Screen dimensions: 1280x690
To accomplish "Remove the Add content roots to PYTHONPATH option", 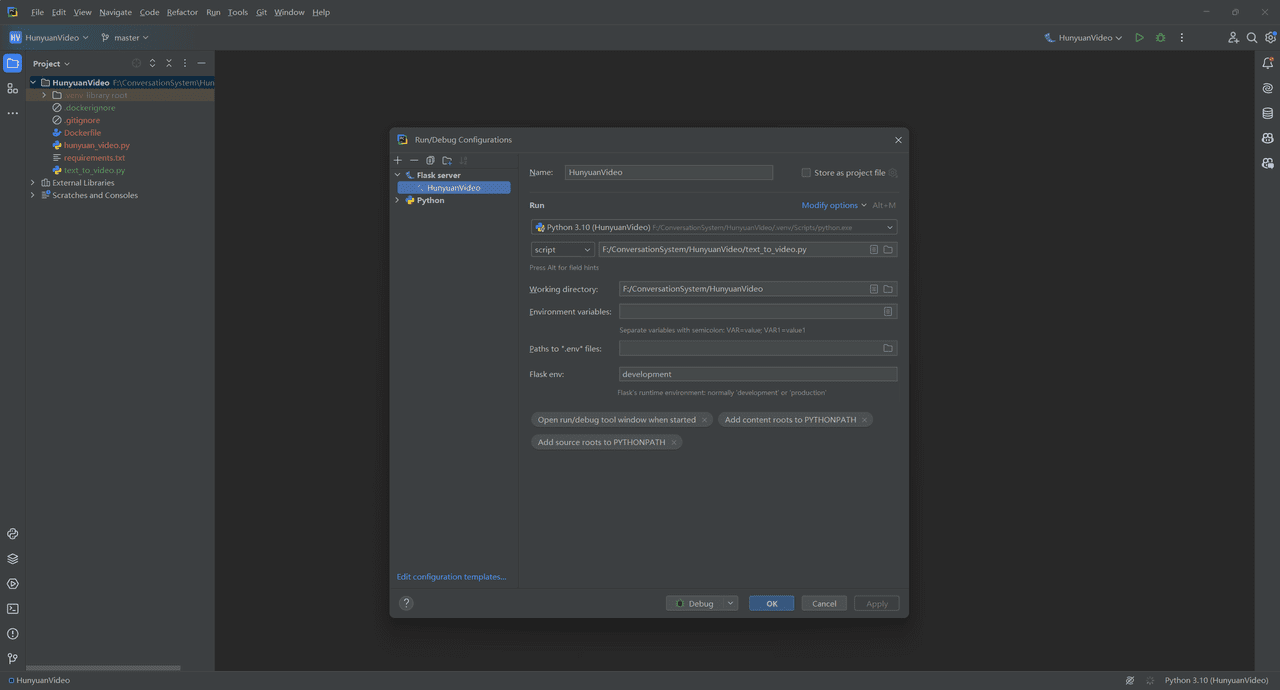I will pos(865,420).
